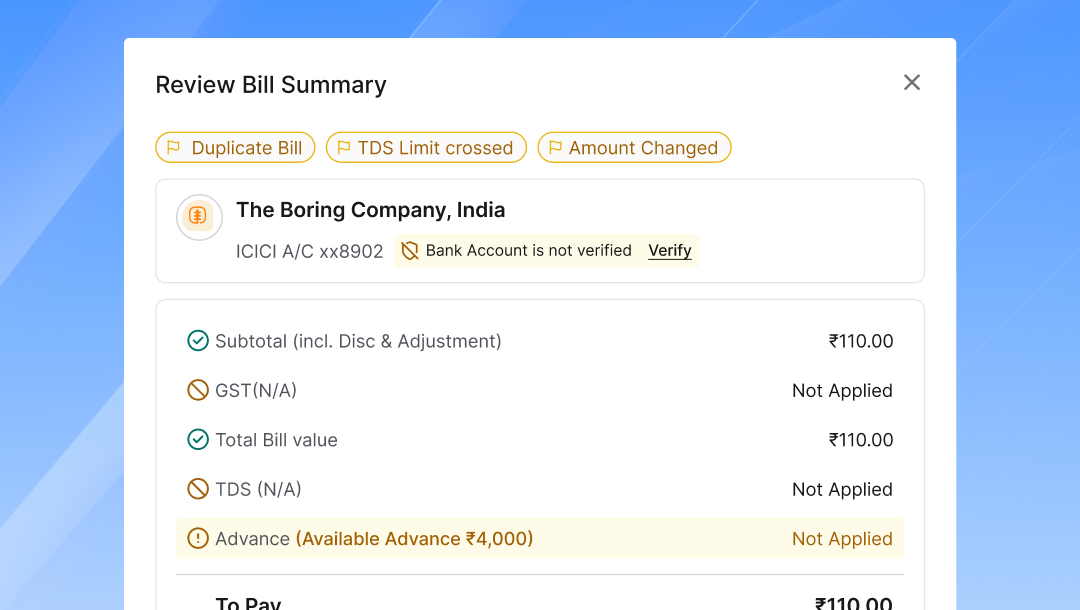Screen dimensions: 1080x610
Task: Select The Boring Company, India vendor name
Action: [371, 210]
